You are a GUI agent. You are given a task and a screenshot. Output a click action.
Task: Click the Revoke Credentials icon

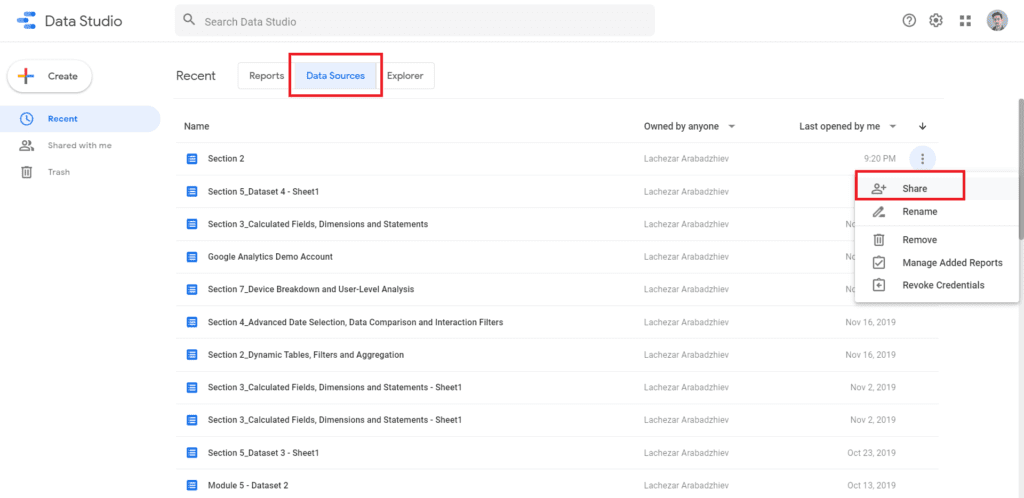(x=879, y=285)
